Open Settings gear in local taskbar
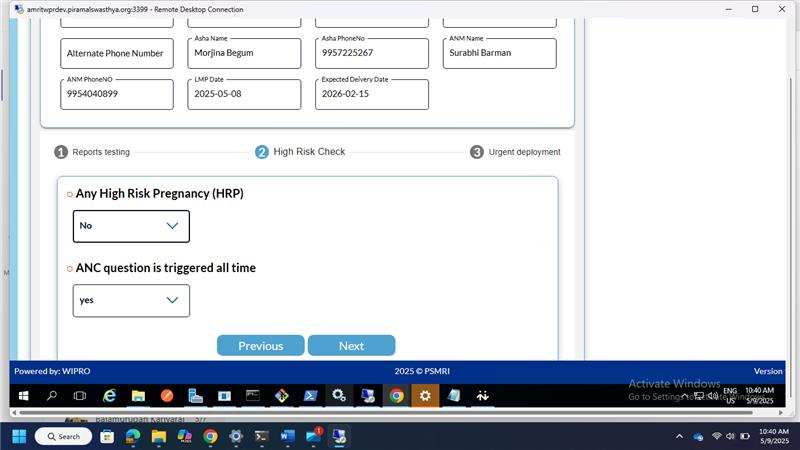Viewport: 800px width, 450px height. tap(236, 437)
